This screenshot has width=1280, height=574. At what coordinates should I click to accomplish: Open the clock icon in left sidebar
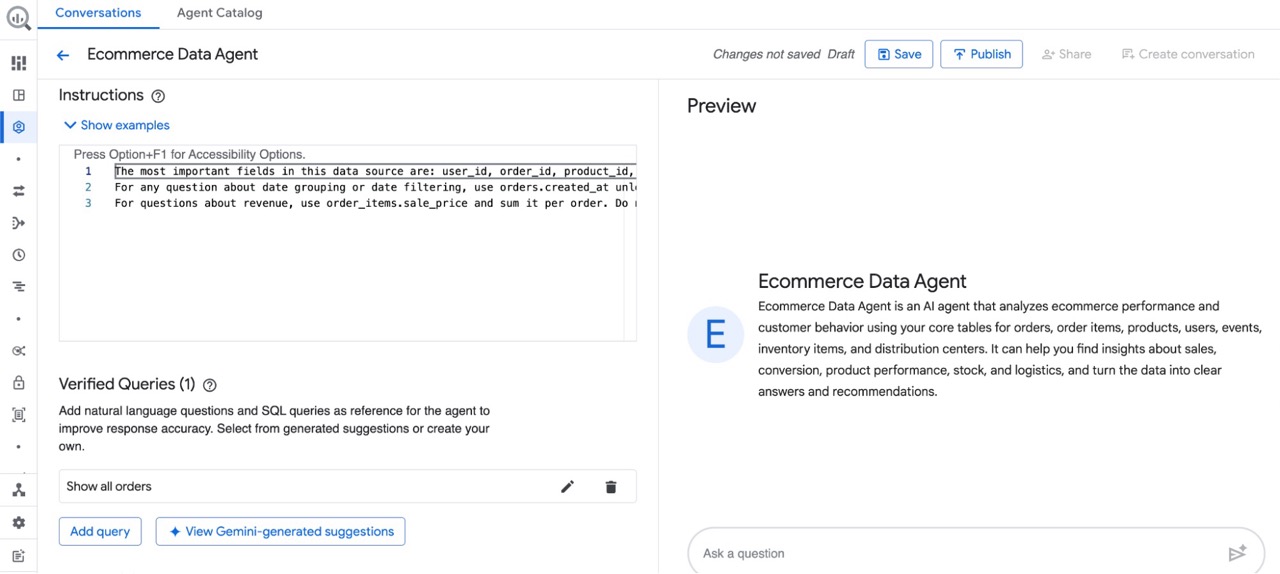tap(18, 255)
